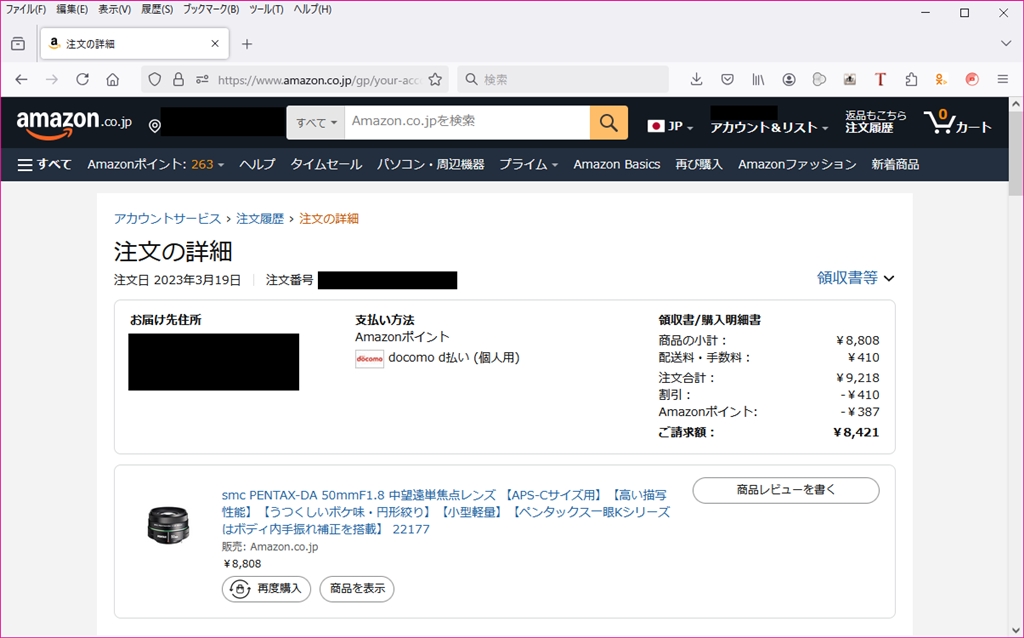Bookmark this page with the star icon

[435, 80]
